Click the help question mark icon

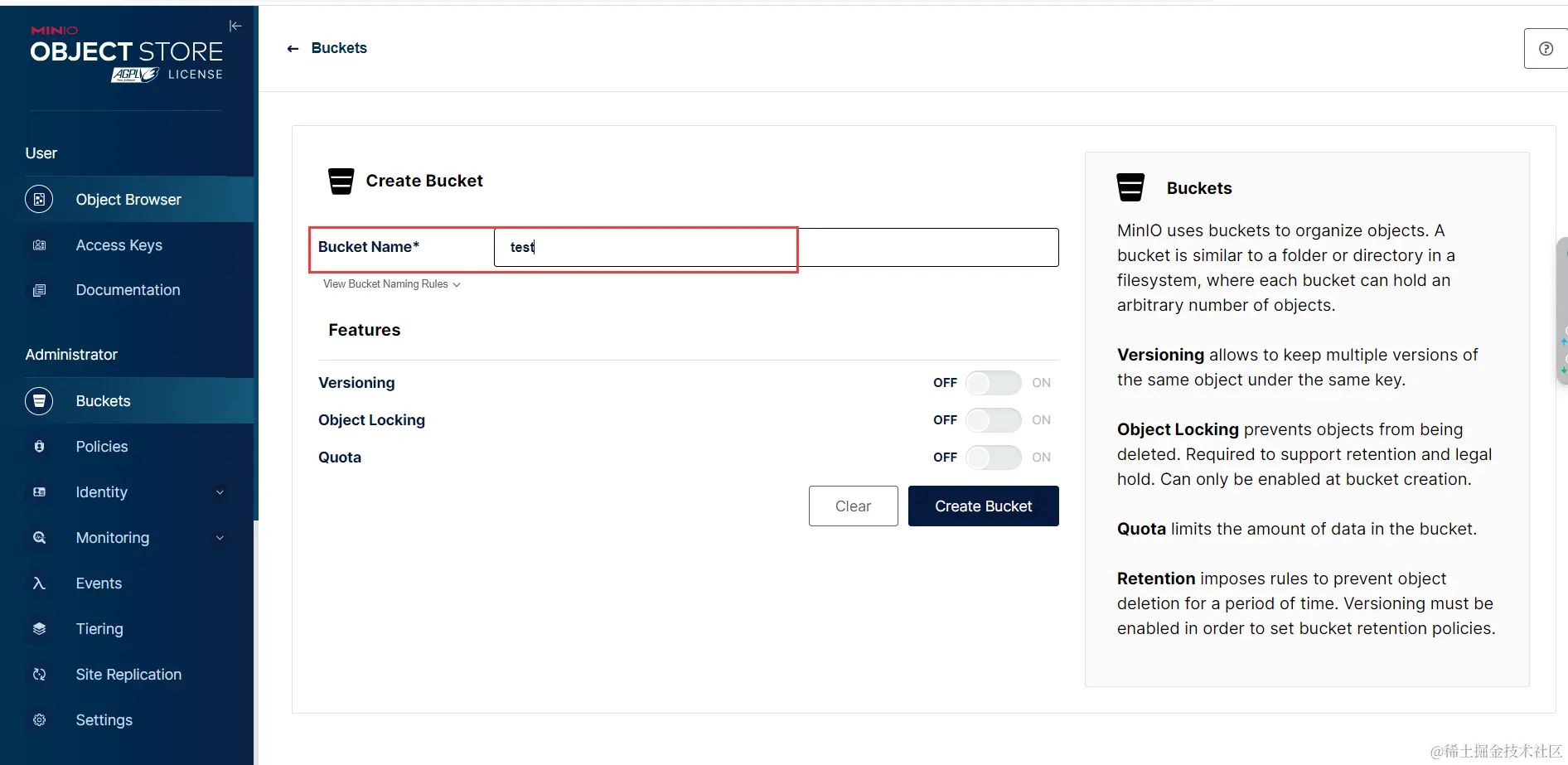click(1545, 49)
